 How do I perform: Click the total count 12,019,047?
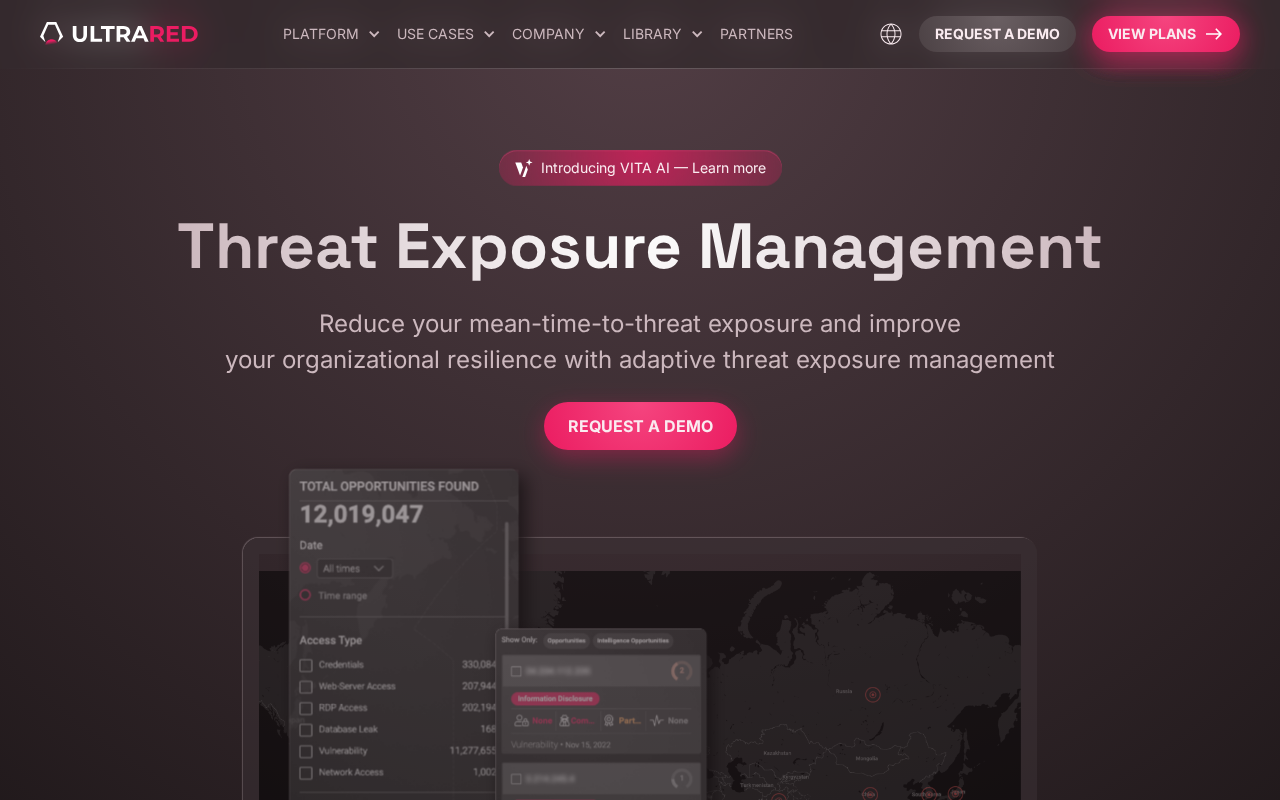(362, 515)
